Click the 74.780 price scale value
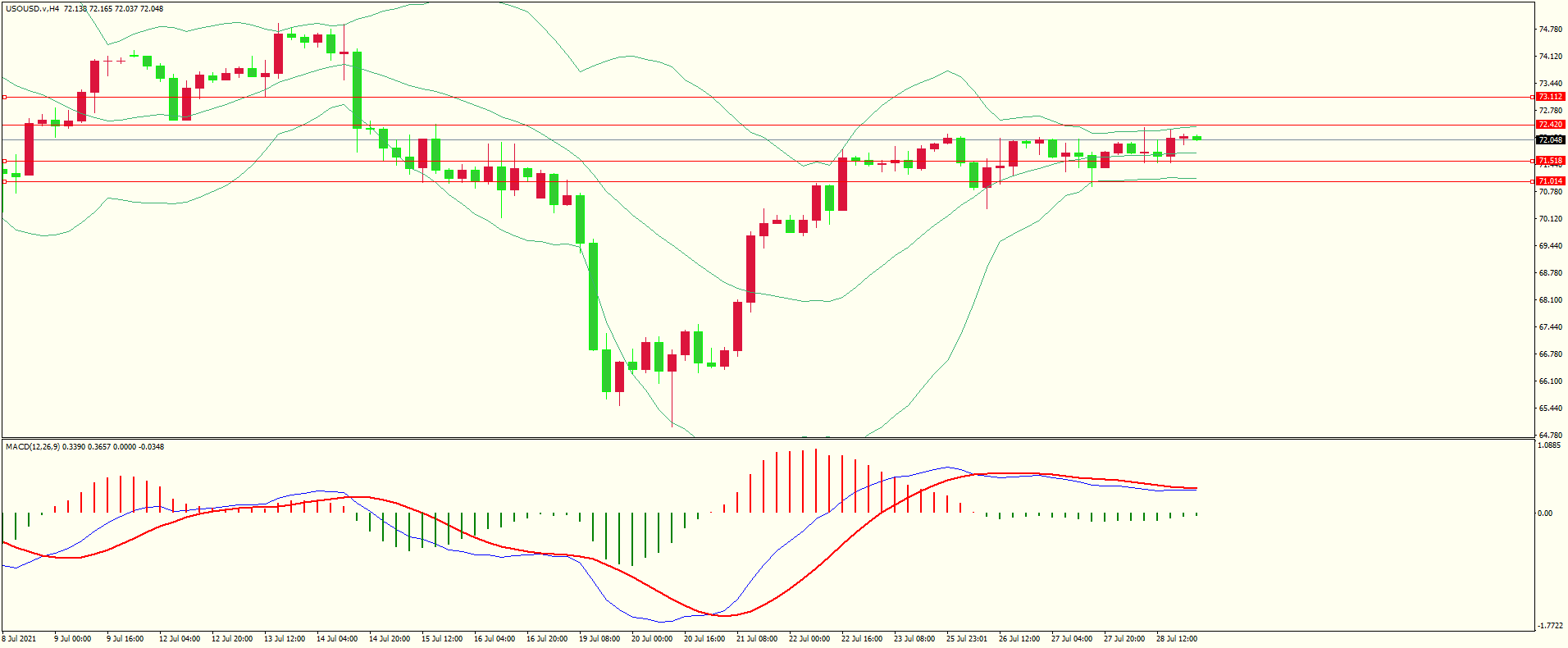The height and width of the screenshot is (648, 1568). click(1549, 30)
